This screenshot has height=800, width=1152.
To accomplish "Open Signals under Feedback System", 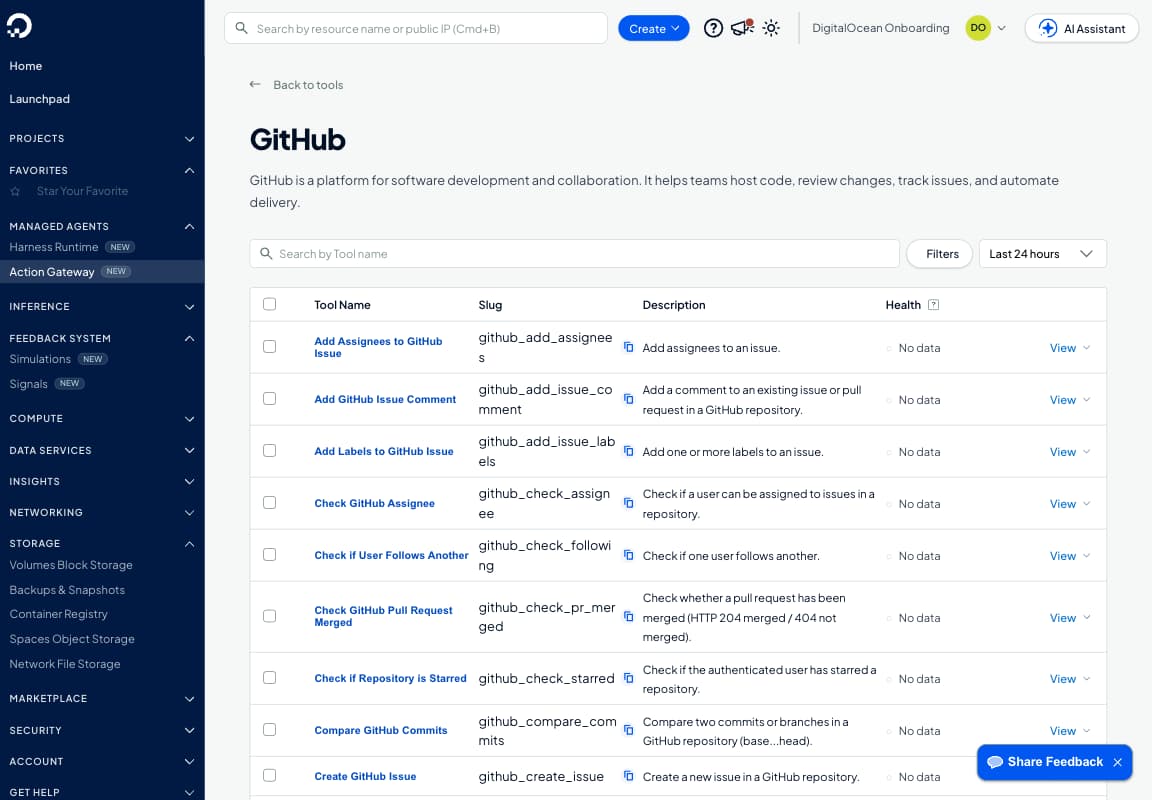I will click(x=29, y=384).
